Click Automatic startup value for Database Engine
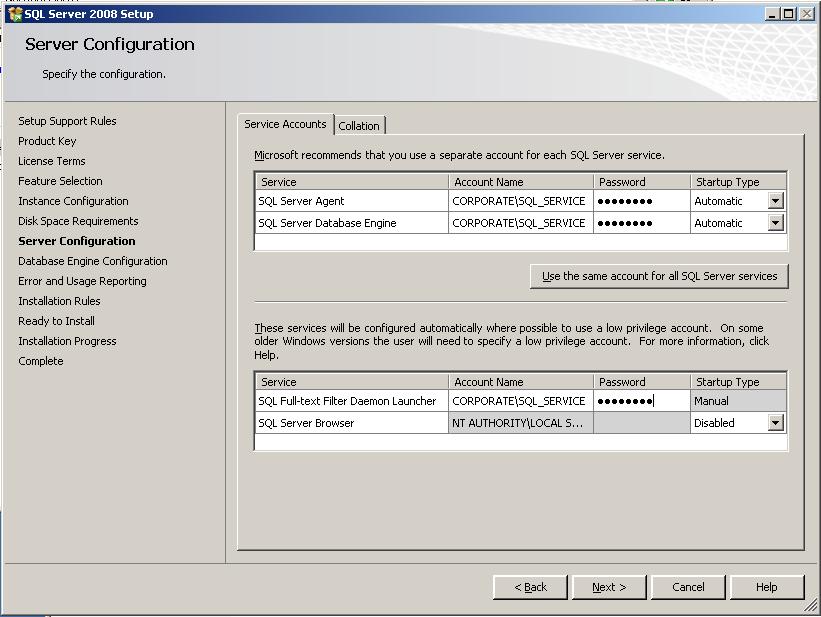Screen dimensions: 821x617 coord(718,223)
